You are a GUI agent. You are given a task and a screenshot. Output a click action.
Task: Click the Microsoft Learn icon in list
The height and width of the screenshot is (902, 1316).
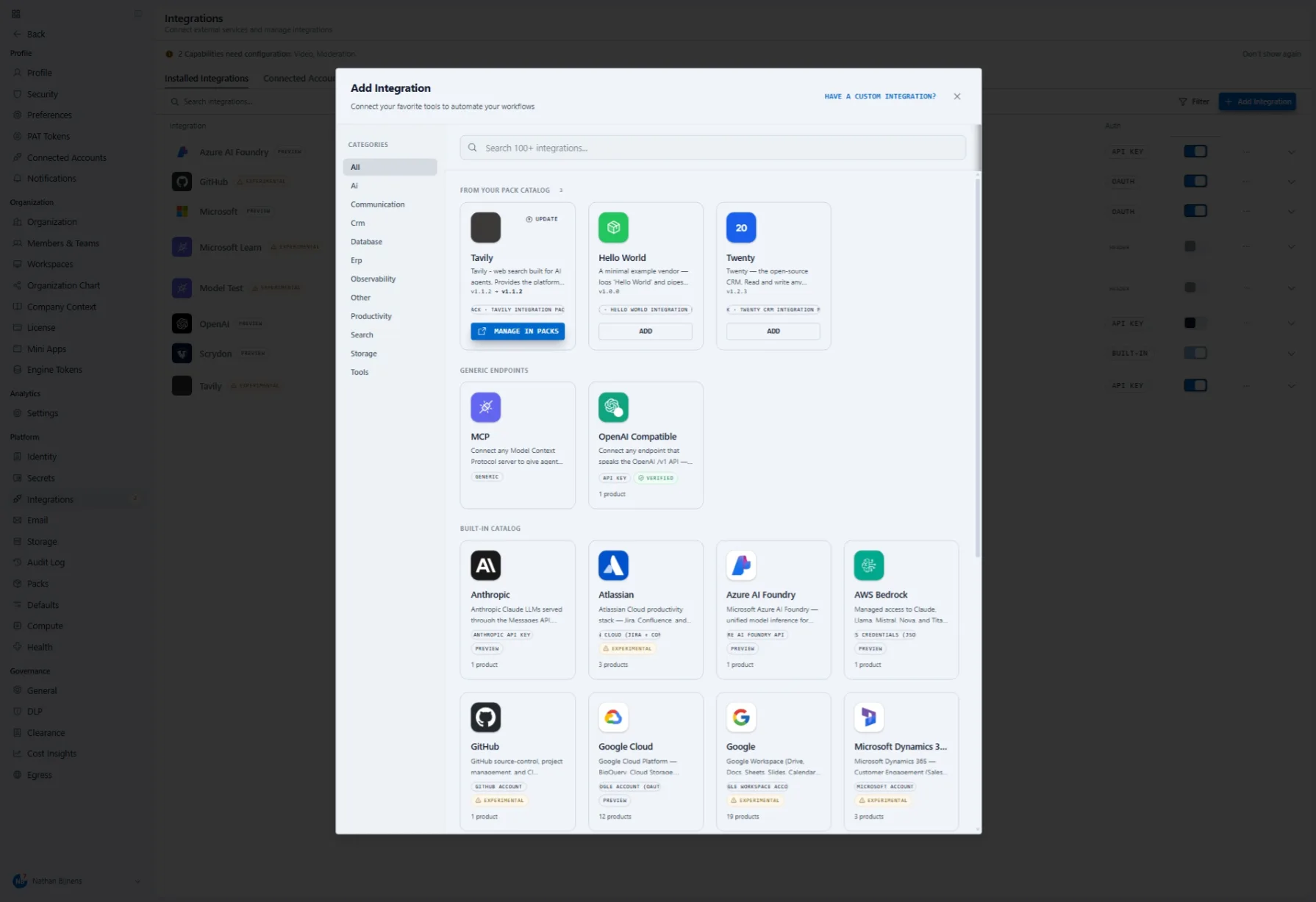point(182,247)
